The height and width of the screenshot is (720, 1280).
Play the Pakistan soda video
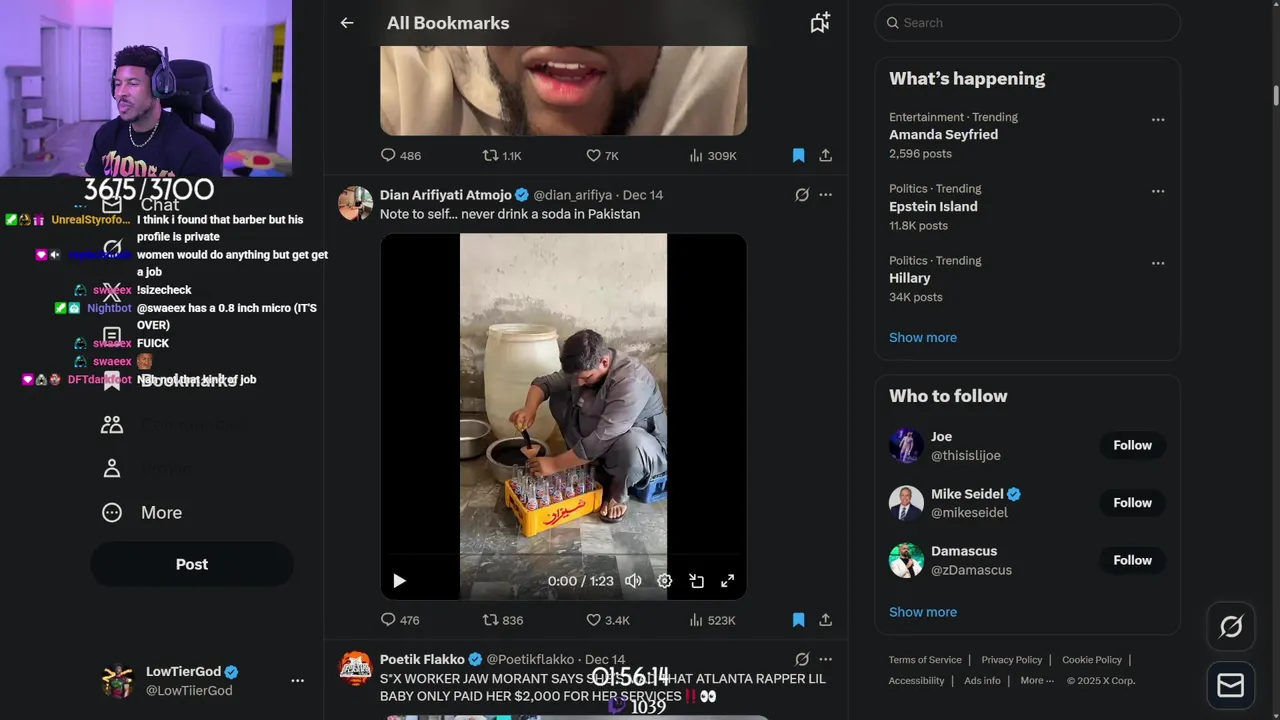tap(399, 581)
